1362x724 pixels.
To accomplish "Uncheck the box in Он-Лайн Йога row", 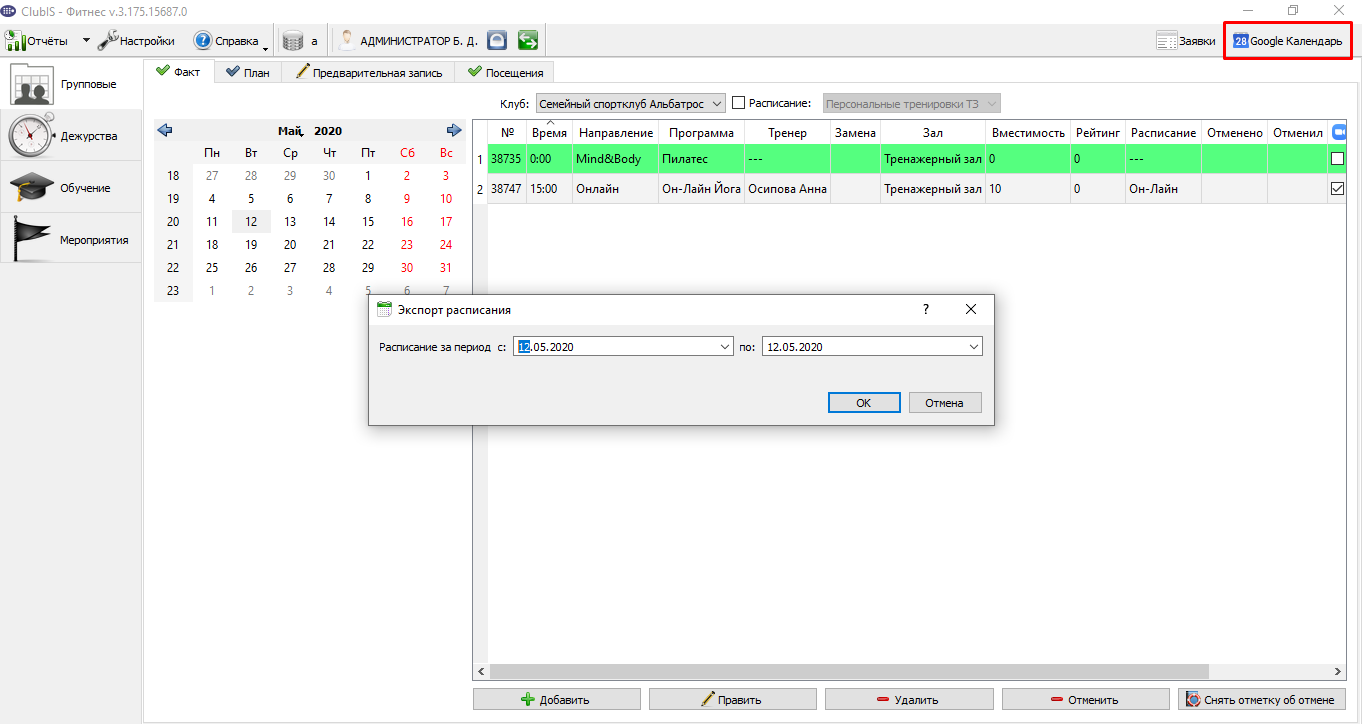I will coord(1337,188).
